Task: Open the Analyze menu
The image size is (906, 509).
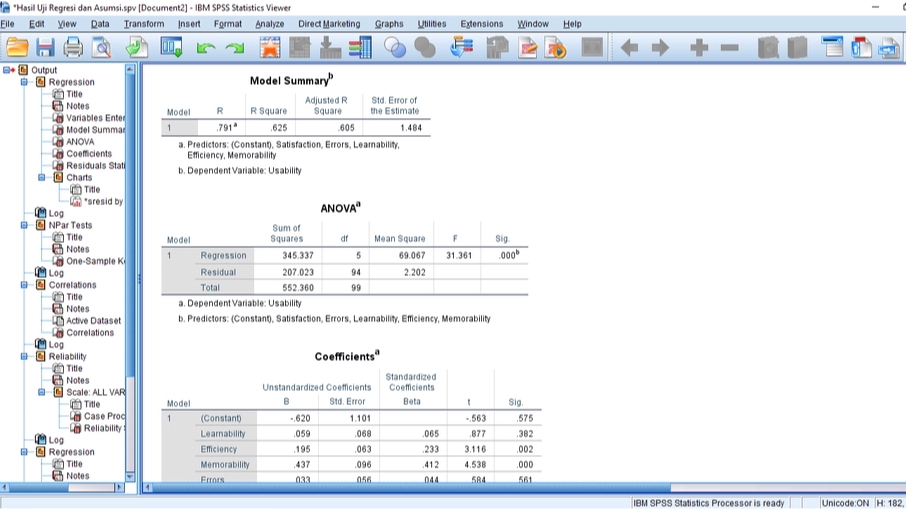Action: coord(270,24)
